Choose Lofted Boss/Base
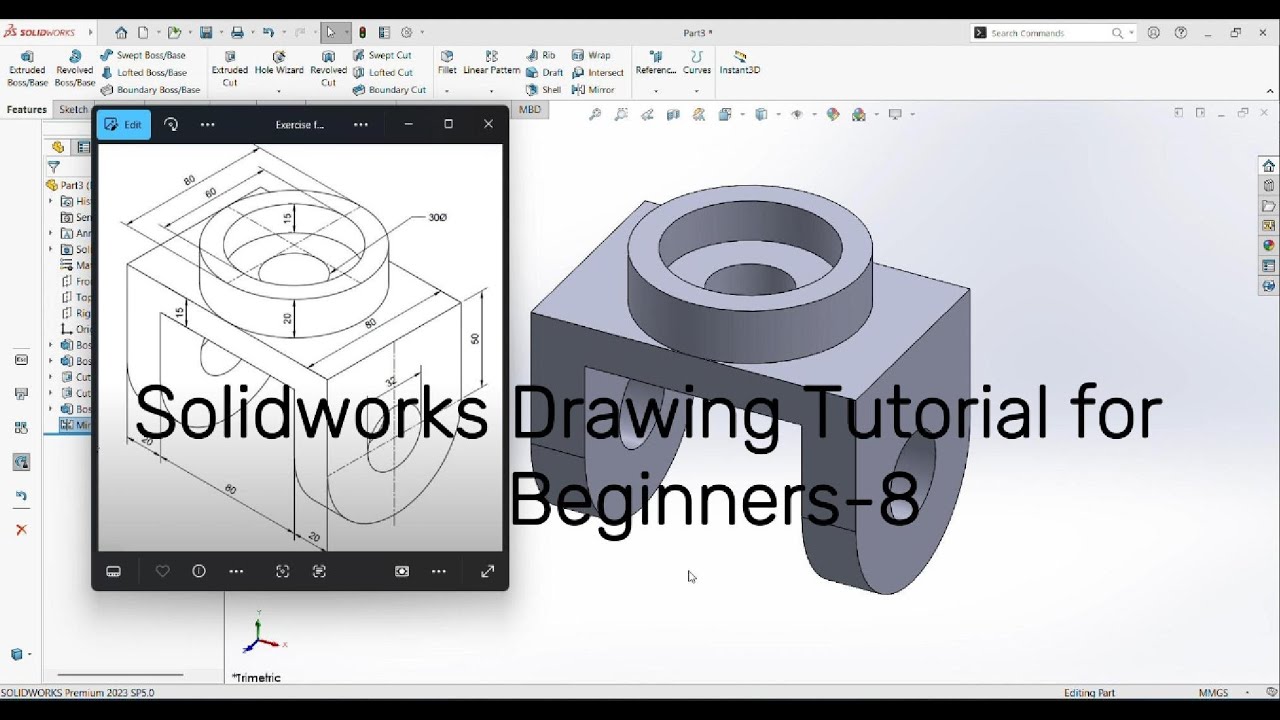1280x720 pixels. 144,72
